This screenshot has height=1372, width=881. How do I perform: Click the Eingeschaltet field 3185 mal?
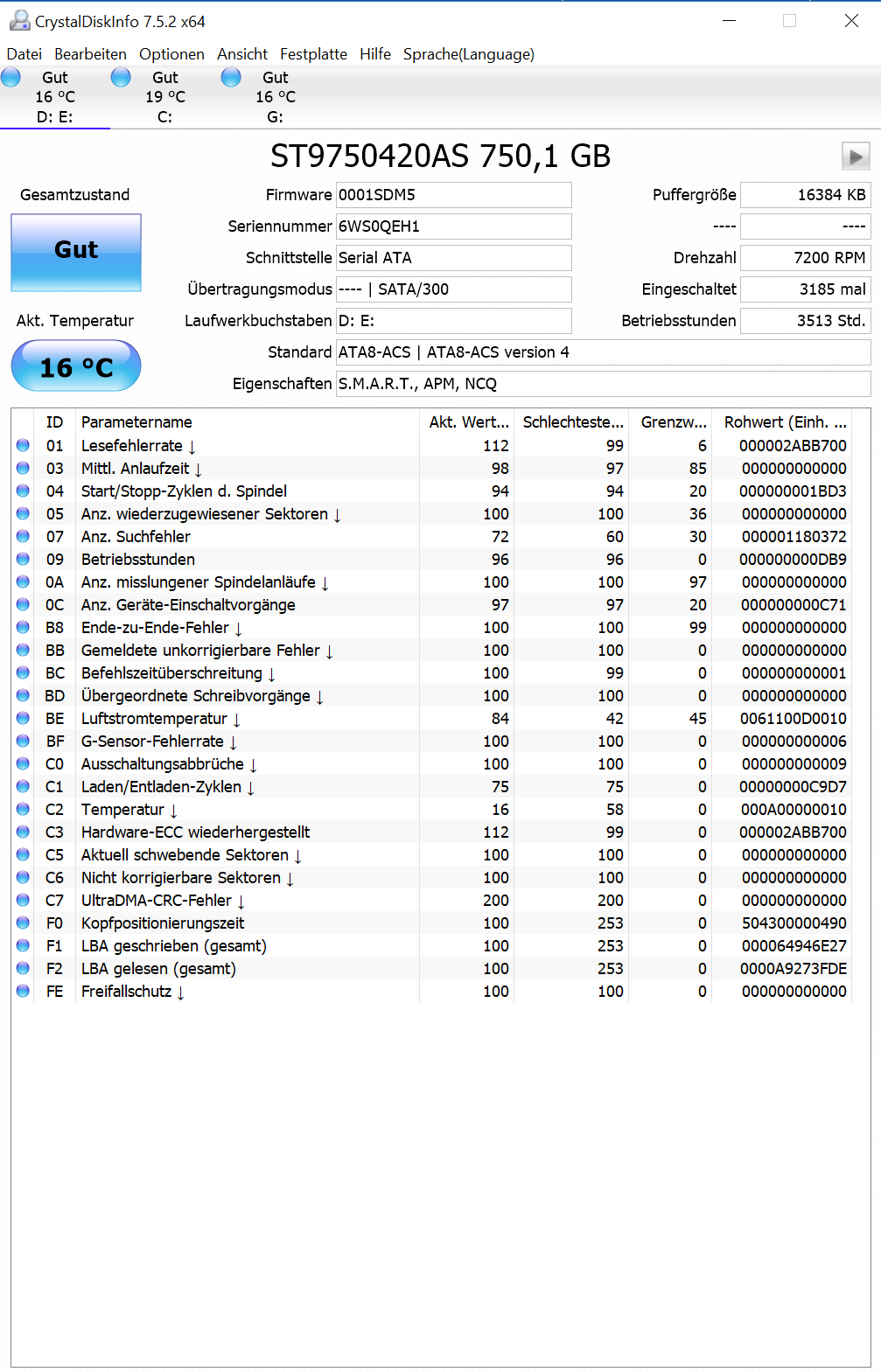click(x=806, y=289)
